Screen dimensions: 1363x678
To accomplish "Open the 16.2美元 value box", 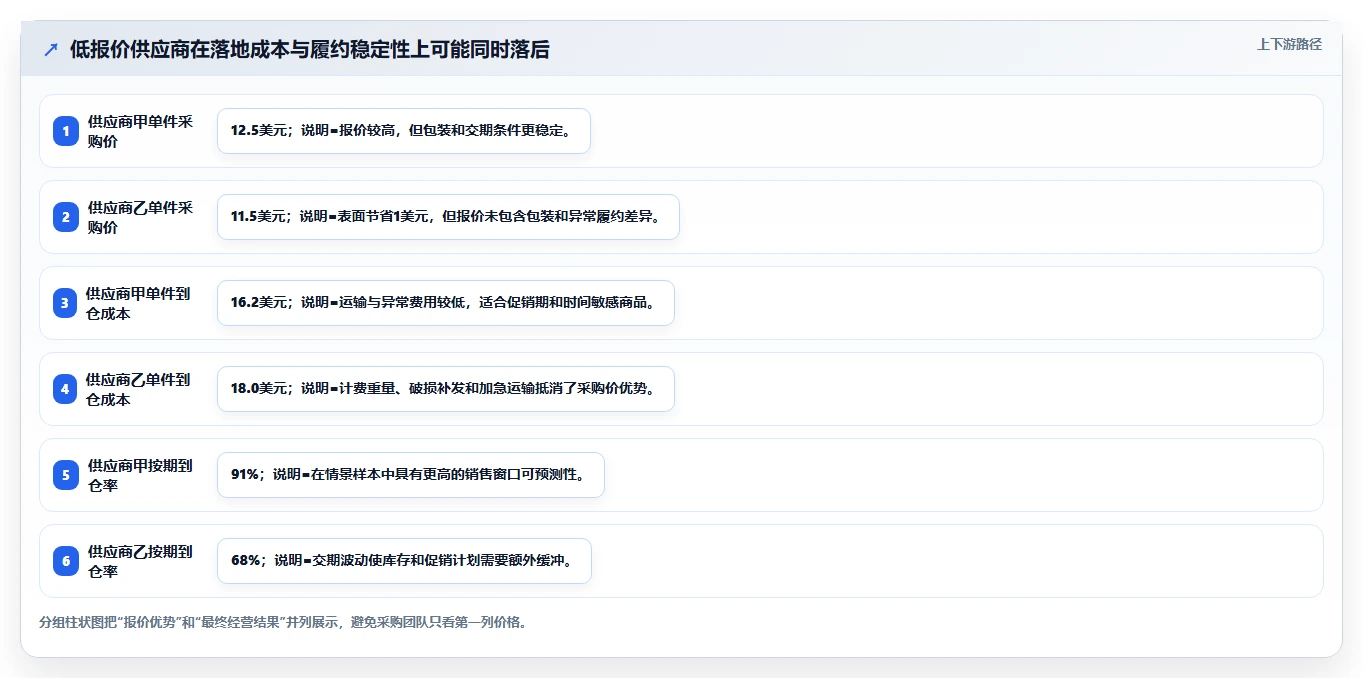I will pos(446,303).
